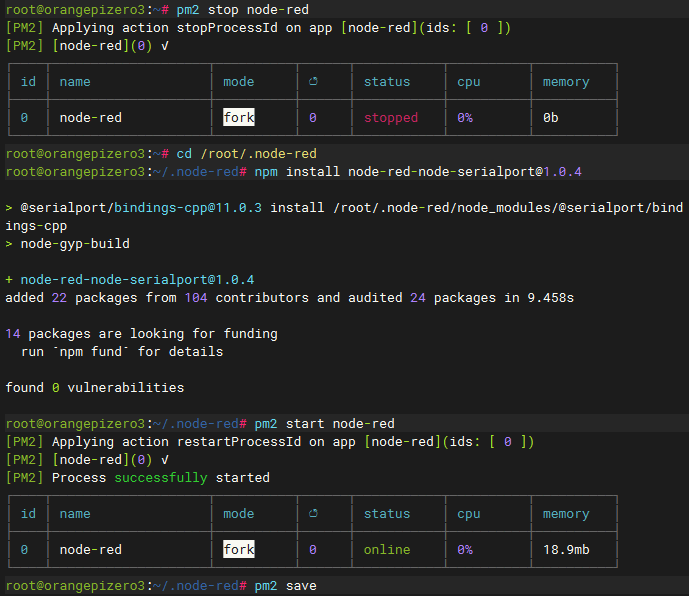Click the restart-count icon in the online table header
689x596 pixels.
(313, 513)
